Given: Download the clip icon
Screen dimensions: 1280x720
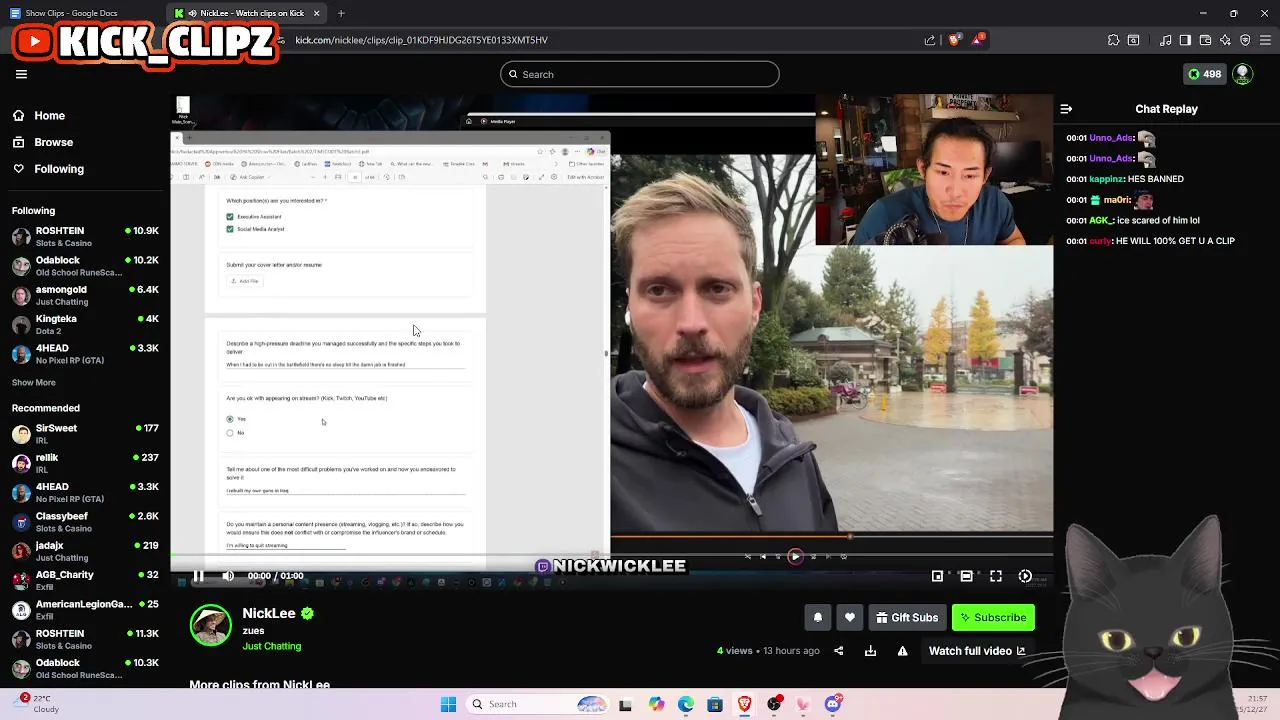Looking at the screenshot, I should [x=870, y=651].
